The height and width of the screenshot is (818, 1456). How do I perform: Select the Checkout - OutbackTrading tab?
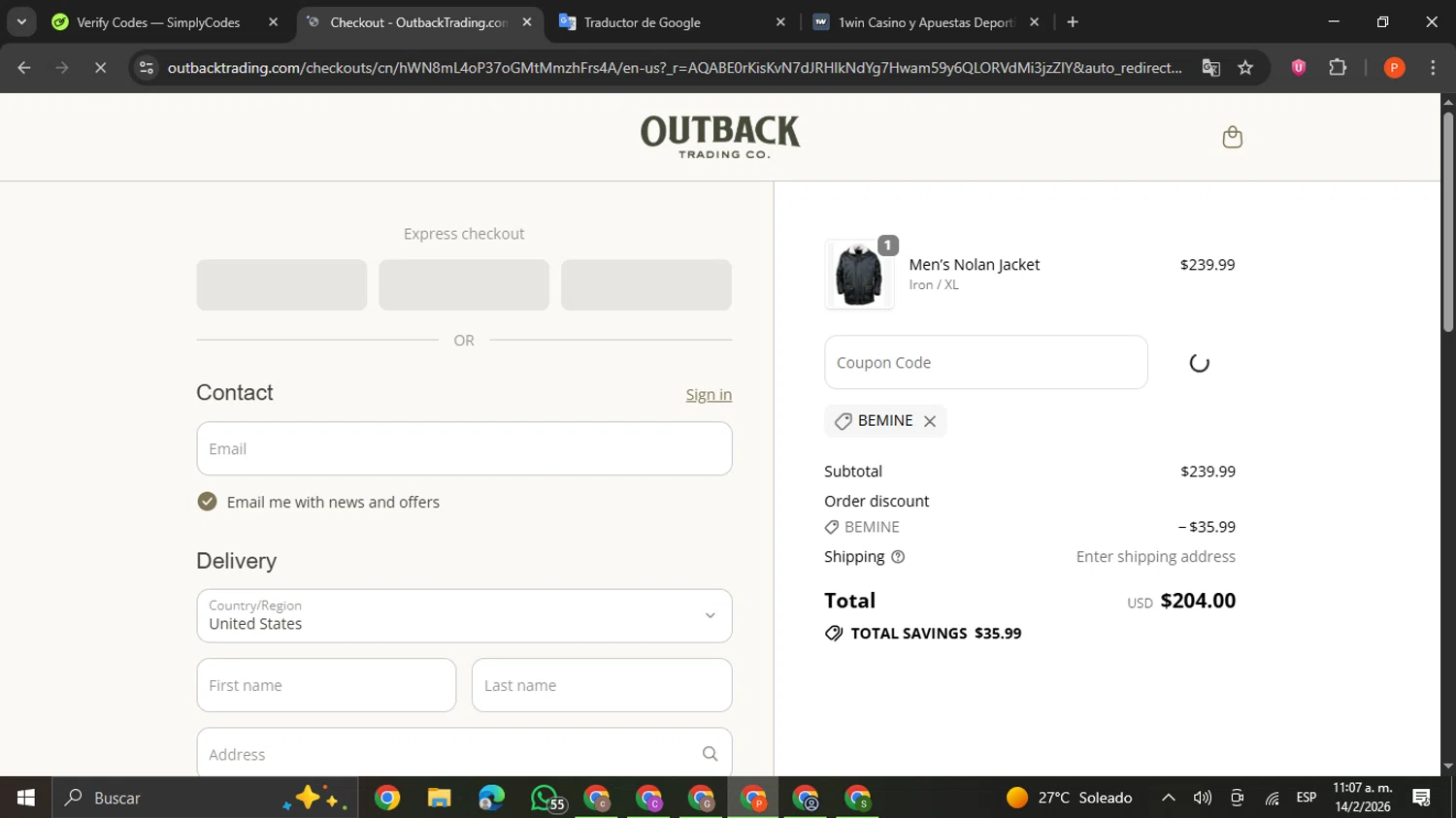pos(418,22)
